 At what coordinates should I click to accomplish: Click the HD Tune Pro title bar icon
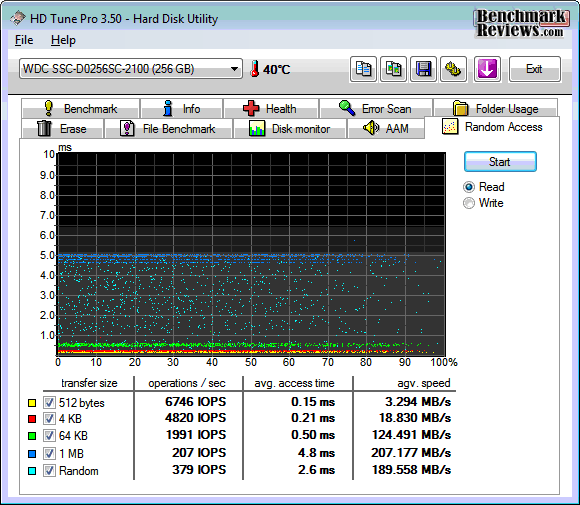17,18
